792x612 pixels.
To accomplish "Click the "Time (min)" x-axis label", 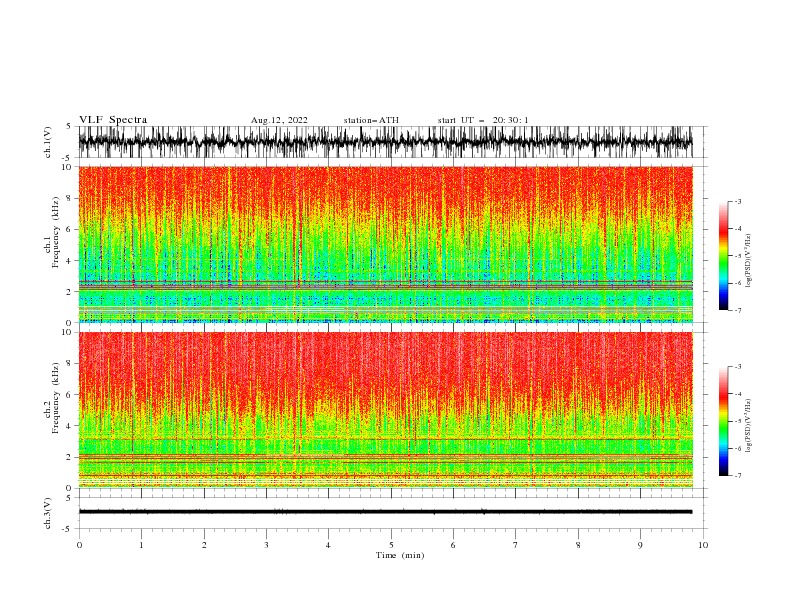I will [x=400, y=555].
